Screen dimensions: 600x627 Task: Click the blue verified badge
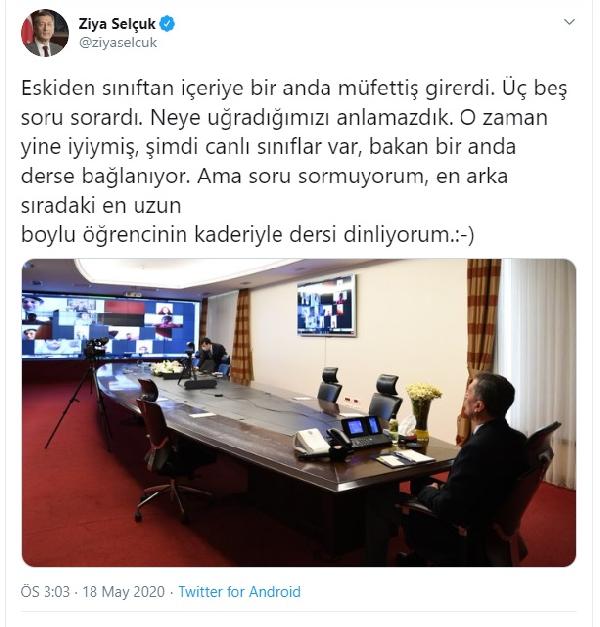coord(167,24)
